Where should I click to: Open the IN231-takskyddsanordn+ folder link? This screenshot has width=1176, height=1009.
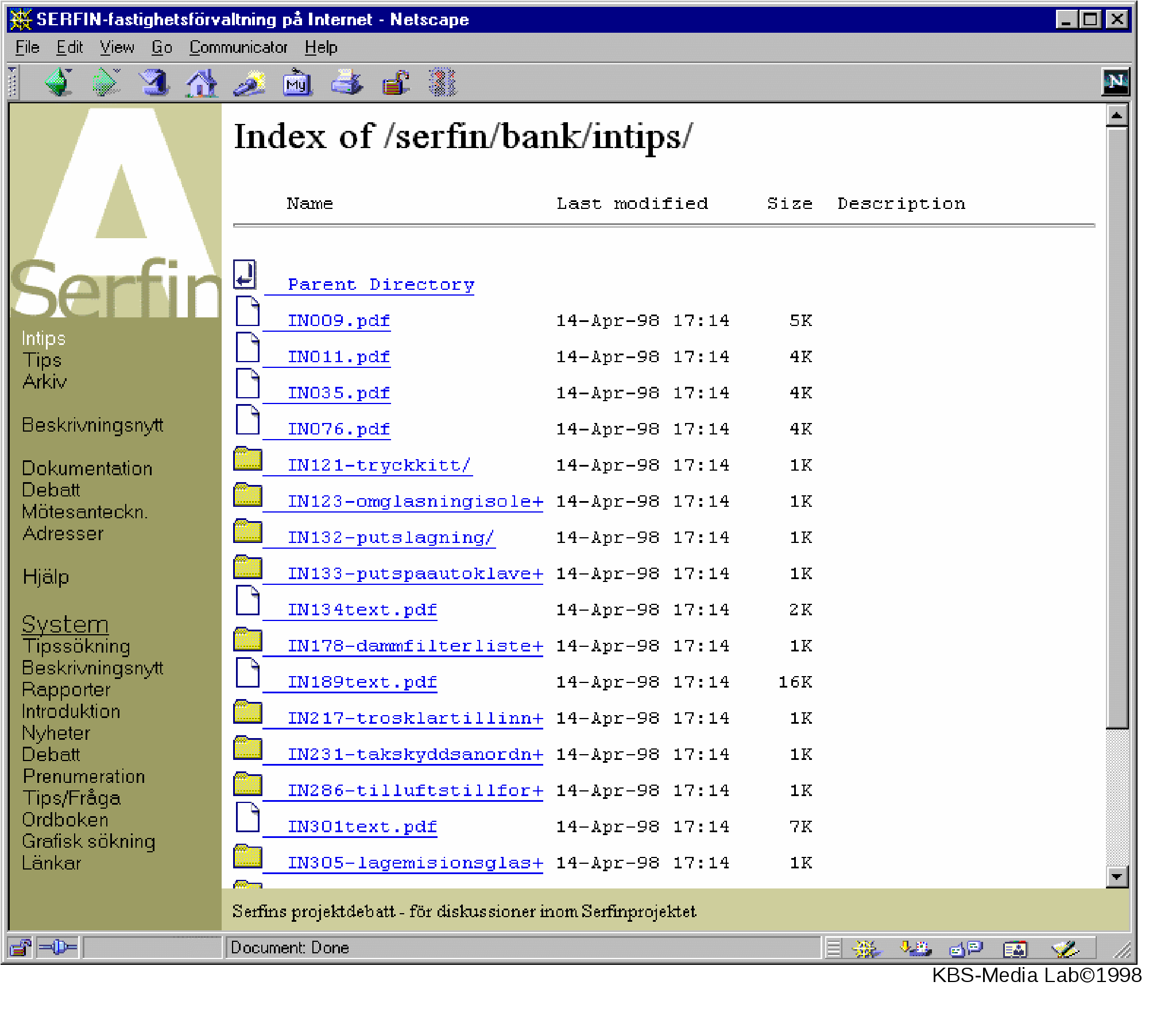415,755
